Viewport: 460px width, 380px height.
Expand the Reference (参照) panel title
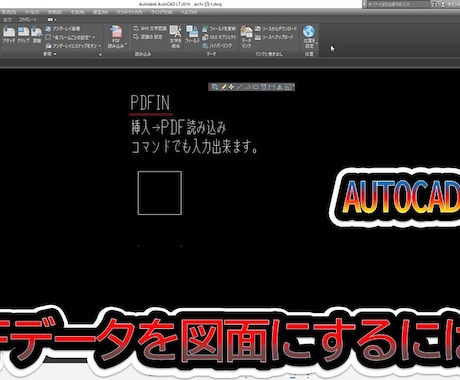click(x=49, y=54)
